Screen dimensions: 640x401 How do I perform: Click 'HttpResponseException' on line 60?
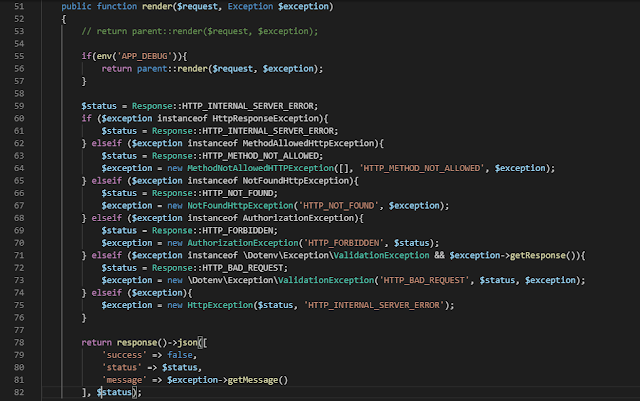click(265, 118)
